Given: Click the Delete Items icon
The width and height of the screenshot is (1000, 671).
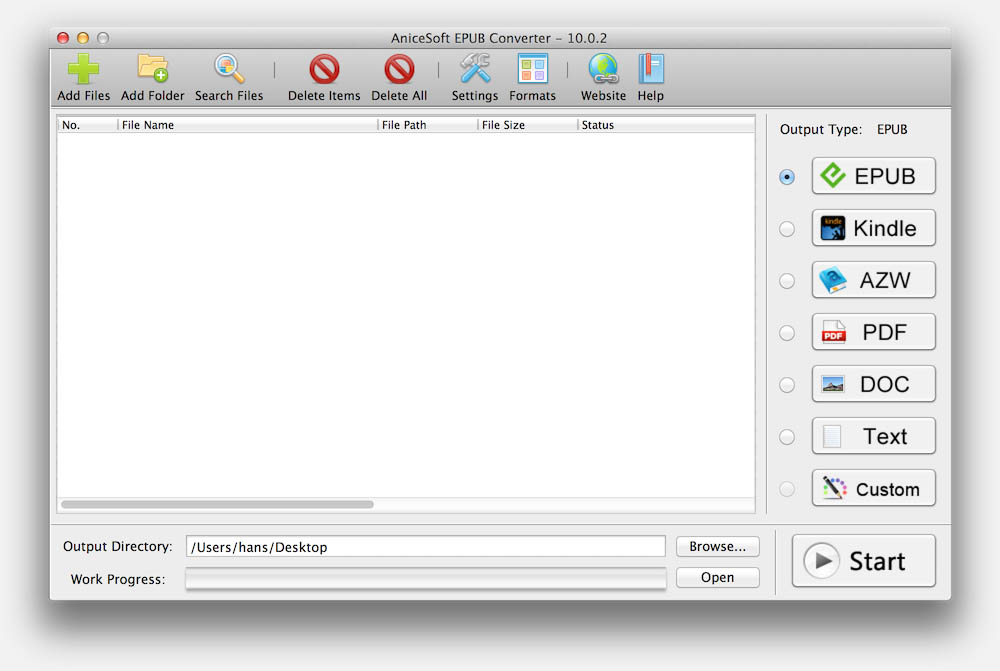Looking at the screenshot, I should tap(324, 70).
